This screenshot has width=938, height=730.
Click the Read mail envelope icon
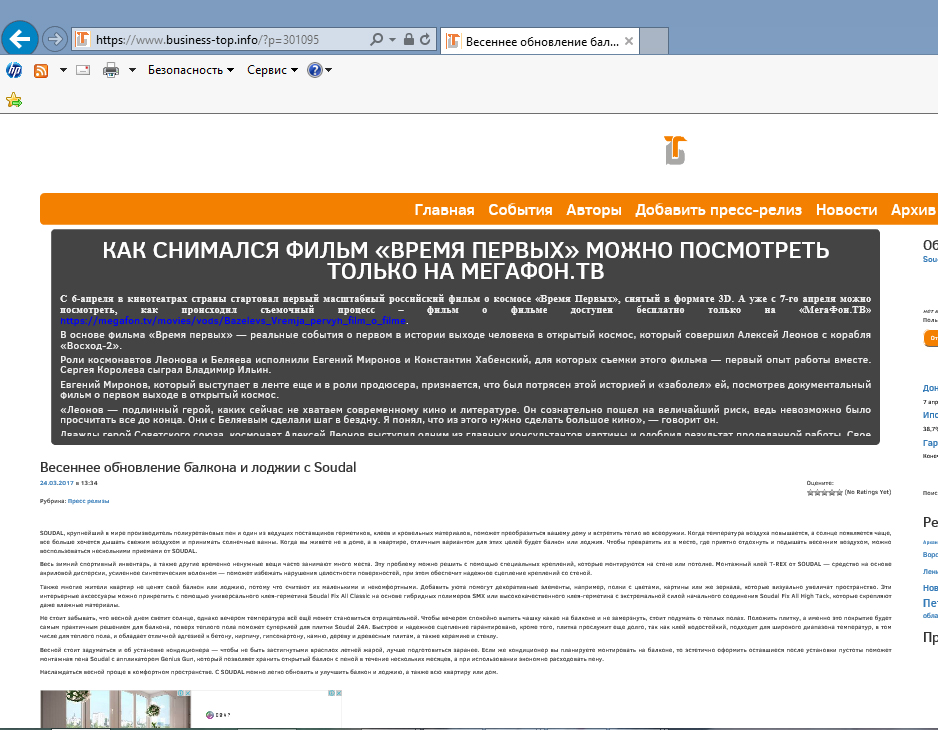[83, 70]
